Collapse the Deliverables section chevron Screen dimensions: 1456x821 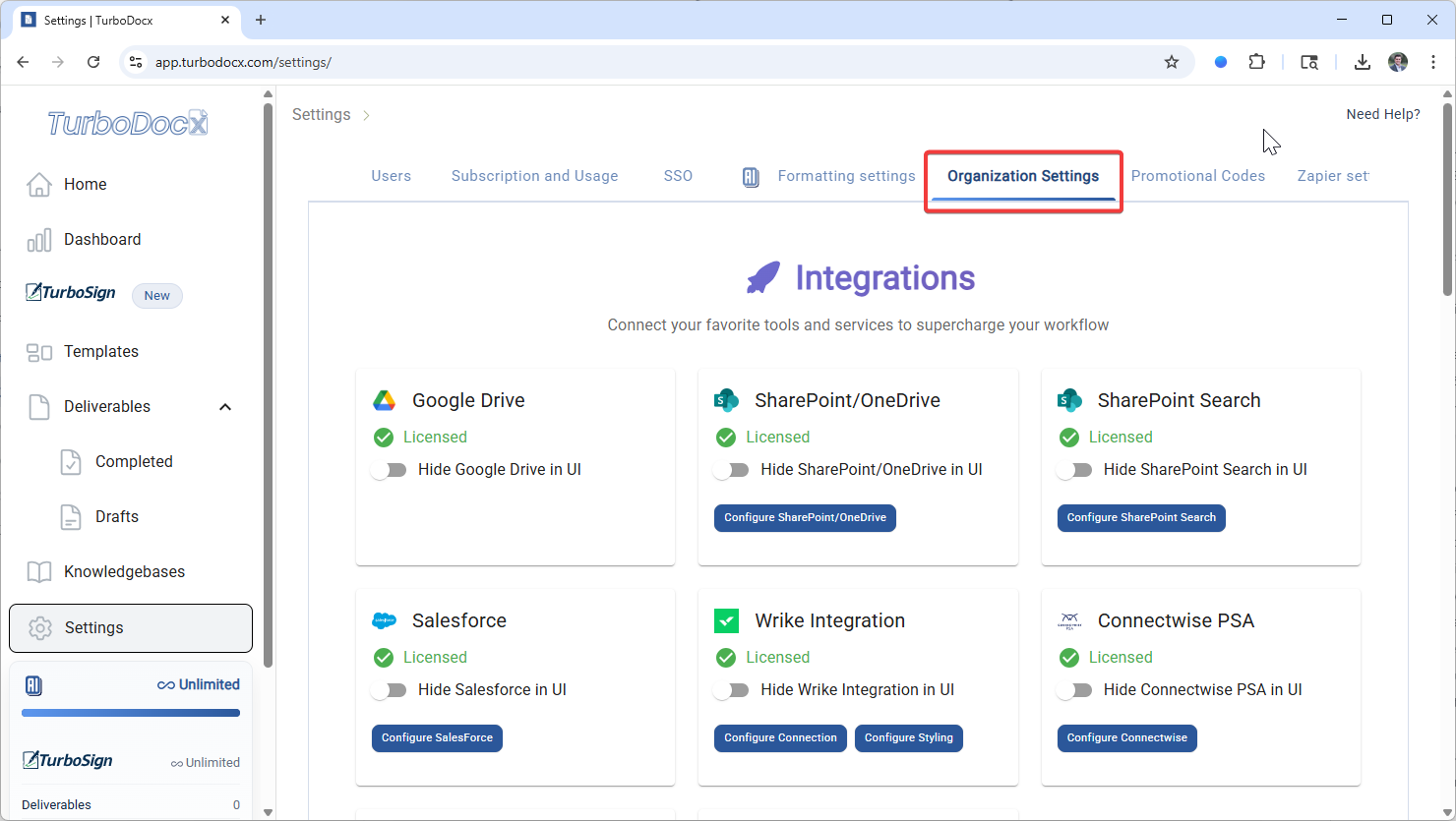(225, 407)
